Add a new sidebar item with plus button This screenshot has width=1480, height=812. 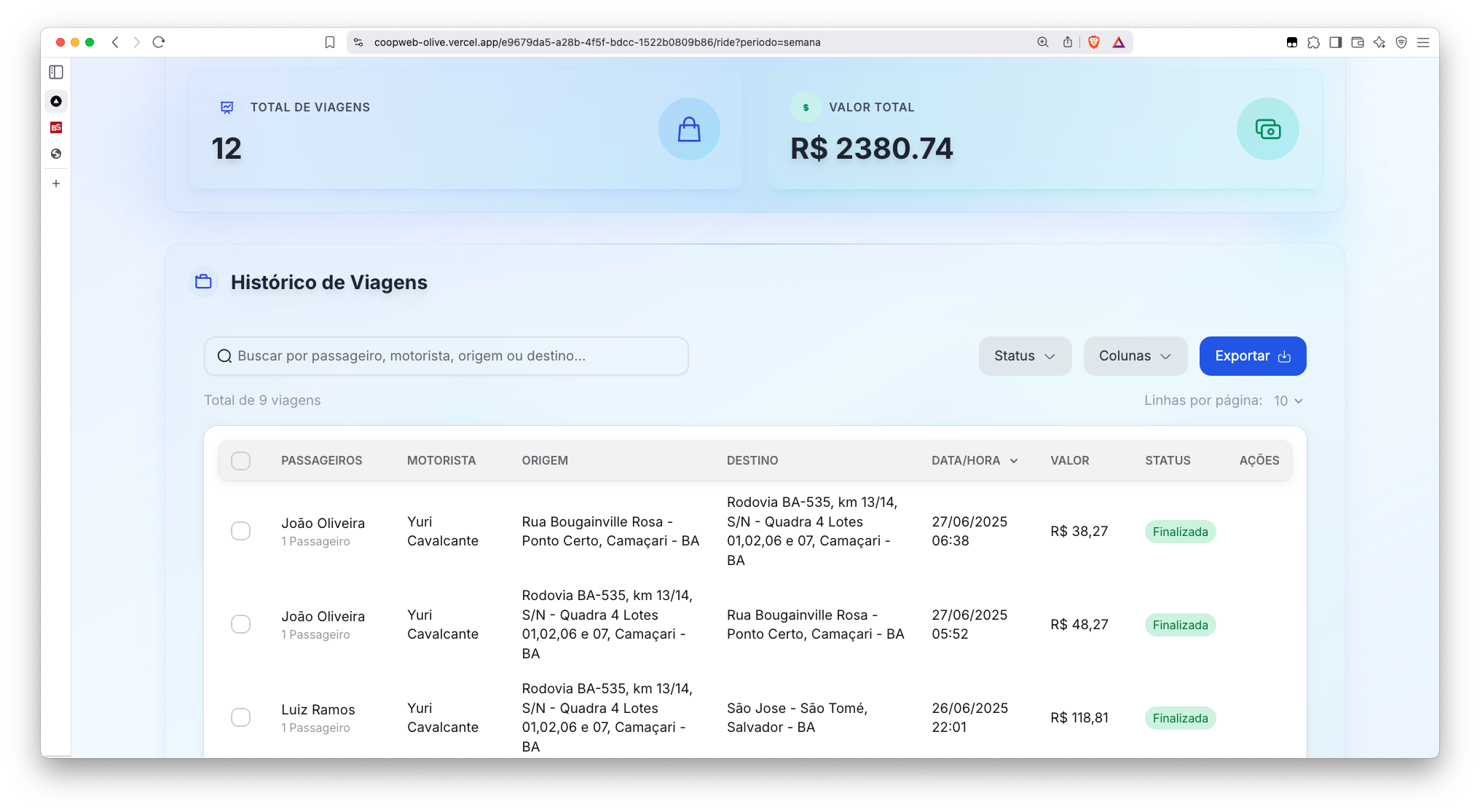pos(56,184)
